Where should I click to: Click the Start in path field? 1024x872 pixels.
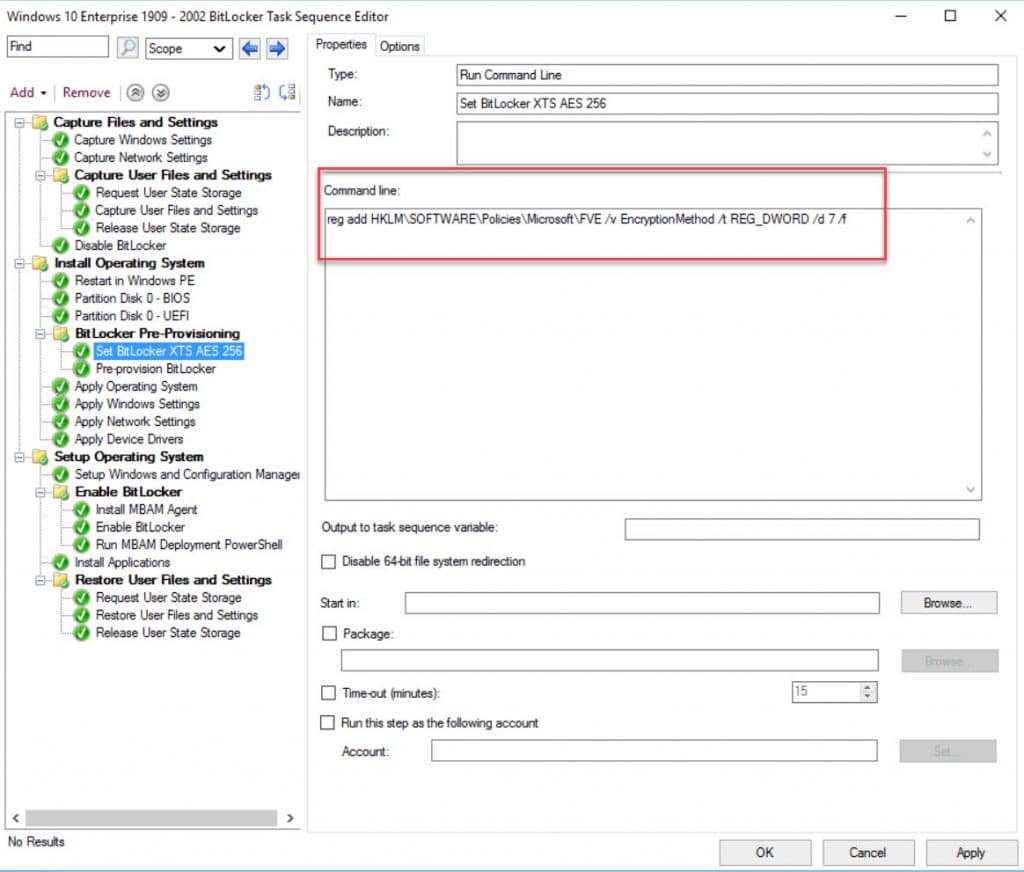pyautogui.click(x=642, y=603)
